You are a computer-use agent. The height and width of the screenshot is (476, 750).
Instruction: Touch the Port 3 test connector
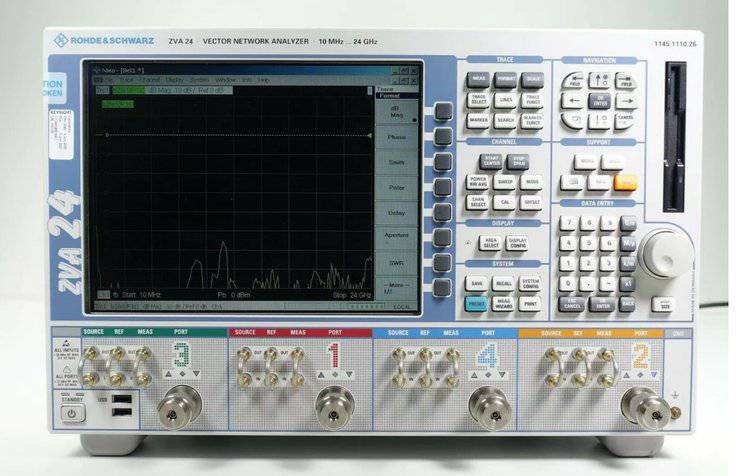(179, 407)
